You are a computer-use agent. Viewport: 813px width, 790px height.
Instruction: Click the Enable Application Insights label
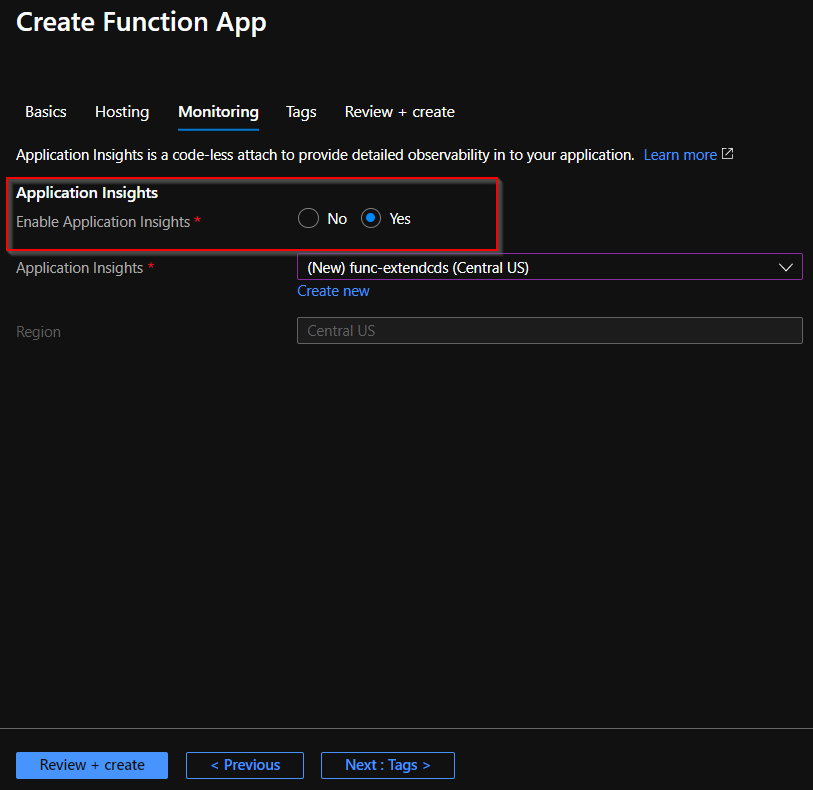pyautogui.click(x=103, y=222)
